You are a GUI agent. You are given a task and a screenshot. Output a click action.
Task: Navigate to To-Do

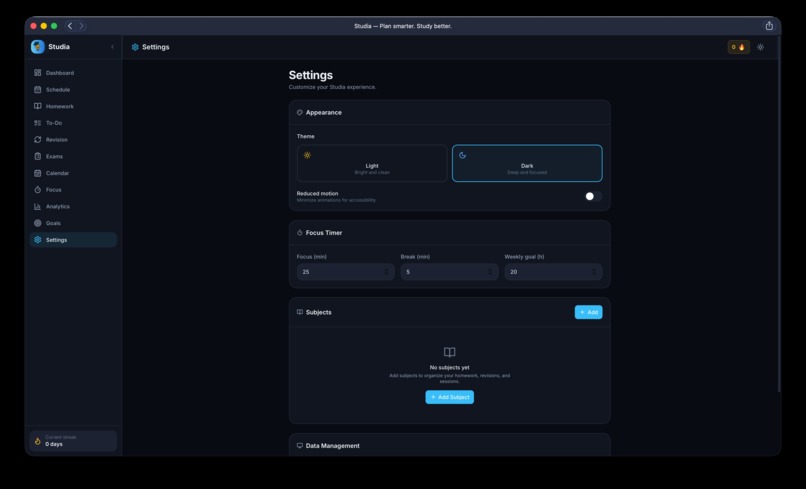click(73, 123)
